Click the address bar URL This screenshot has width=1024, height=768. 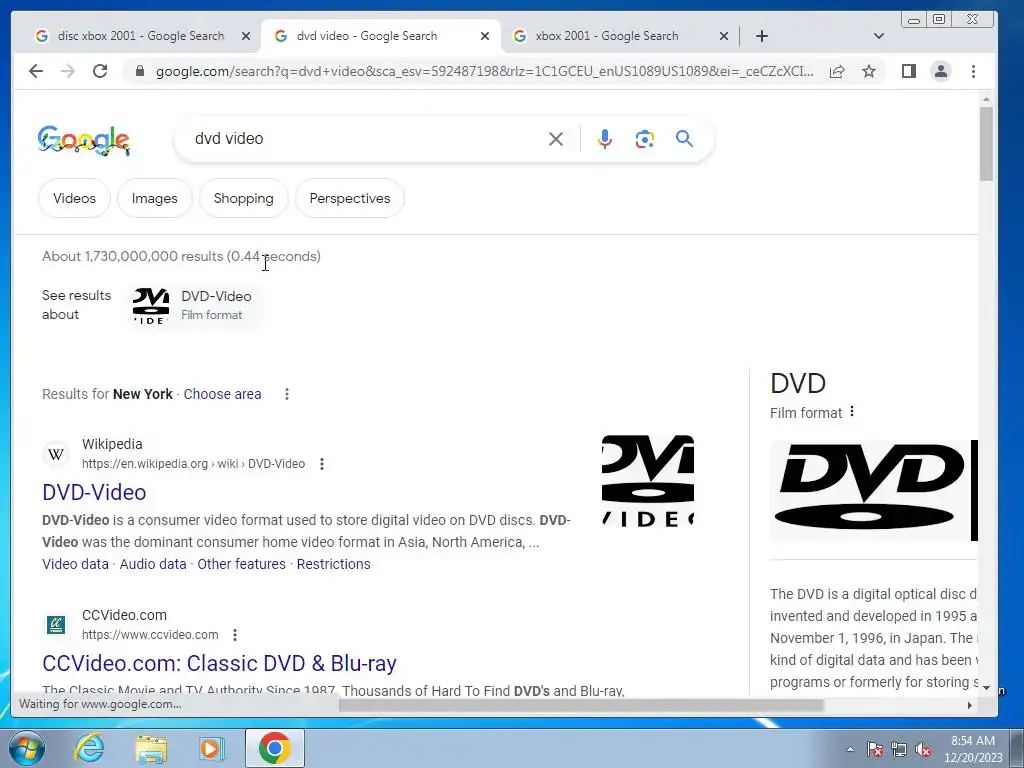485,71
